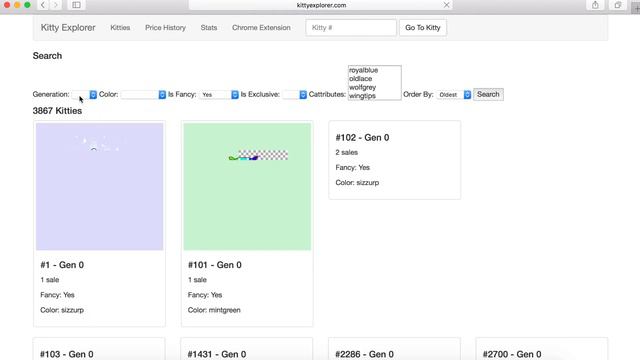Click 'Color: mintgreen' on kitty #101
The image size is (640, 360).
click(214, 310)
